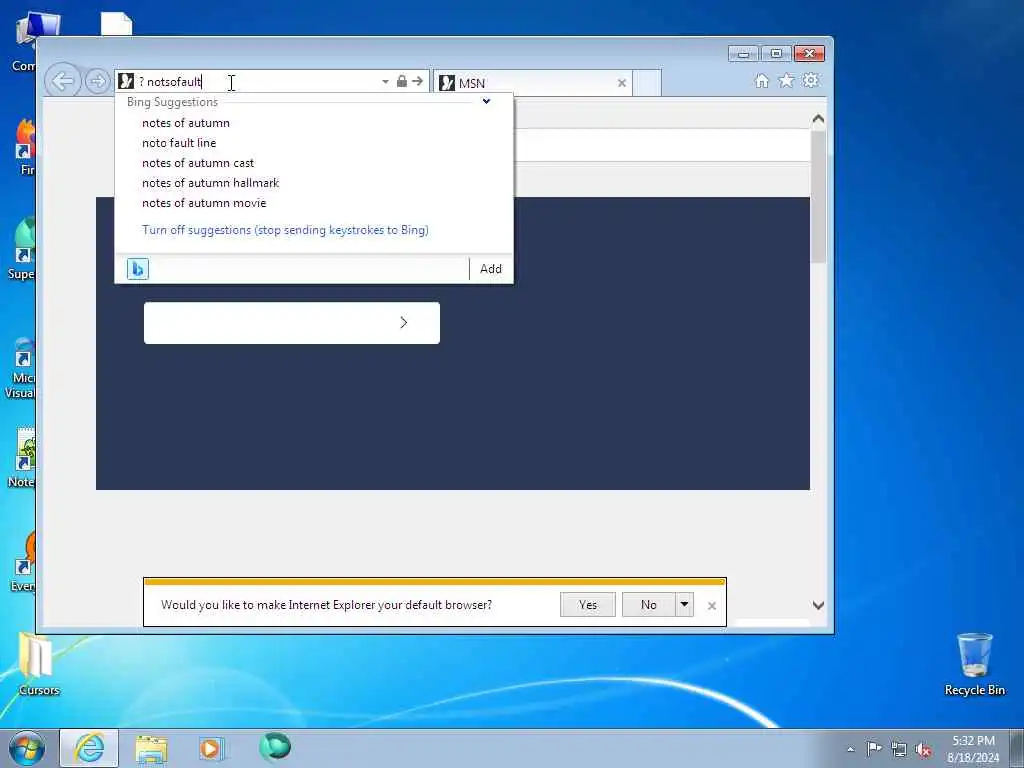Screen dimensions: 1024x768
Task: Click the muted volume tray icon
Action: coord(923,750)
